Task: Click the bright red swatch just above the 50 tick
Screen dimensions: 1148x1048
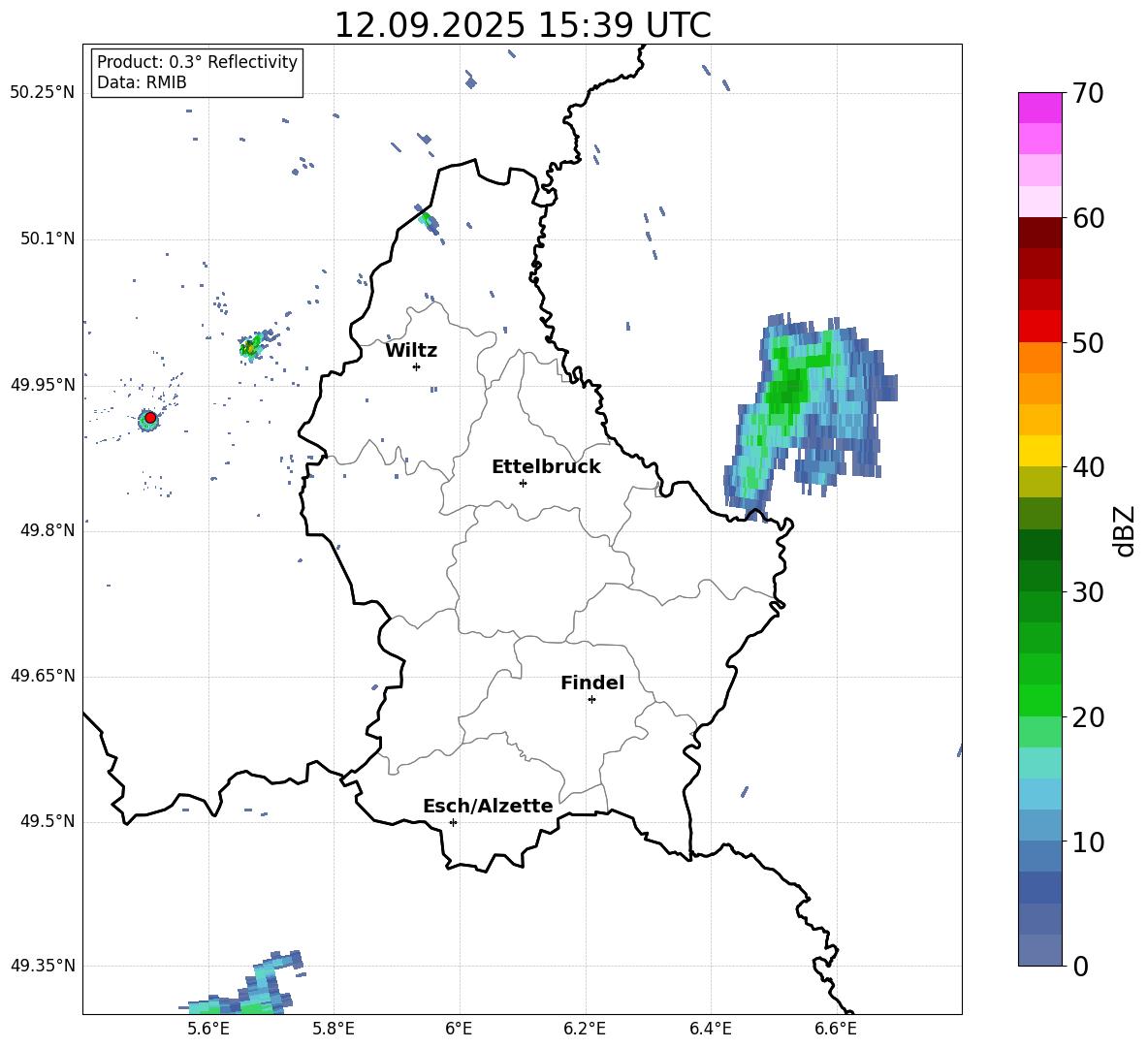Action: [1039, 327]
